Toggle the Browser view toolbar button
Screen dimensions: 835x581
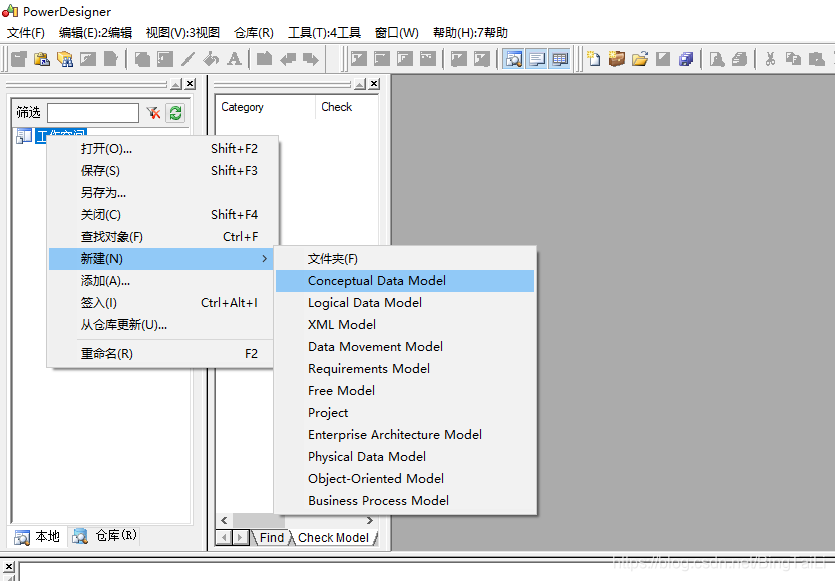[x=514, y=59]
